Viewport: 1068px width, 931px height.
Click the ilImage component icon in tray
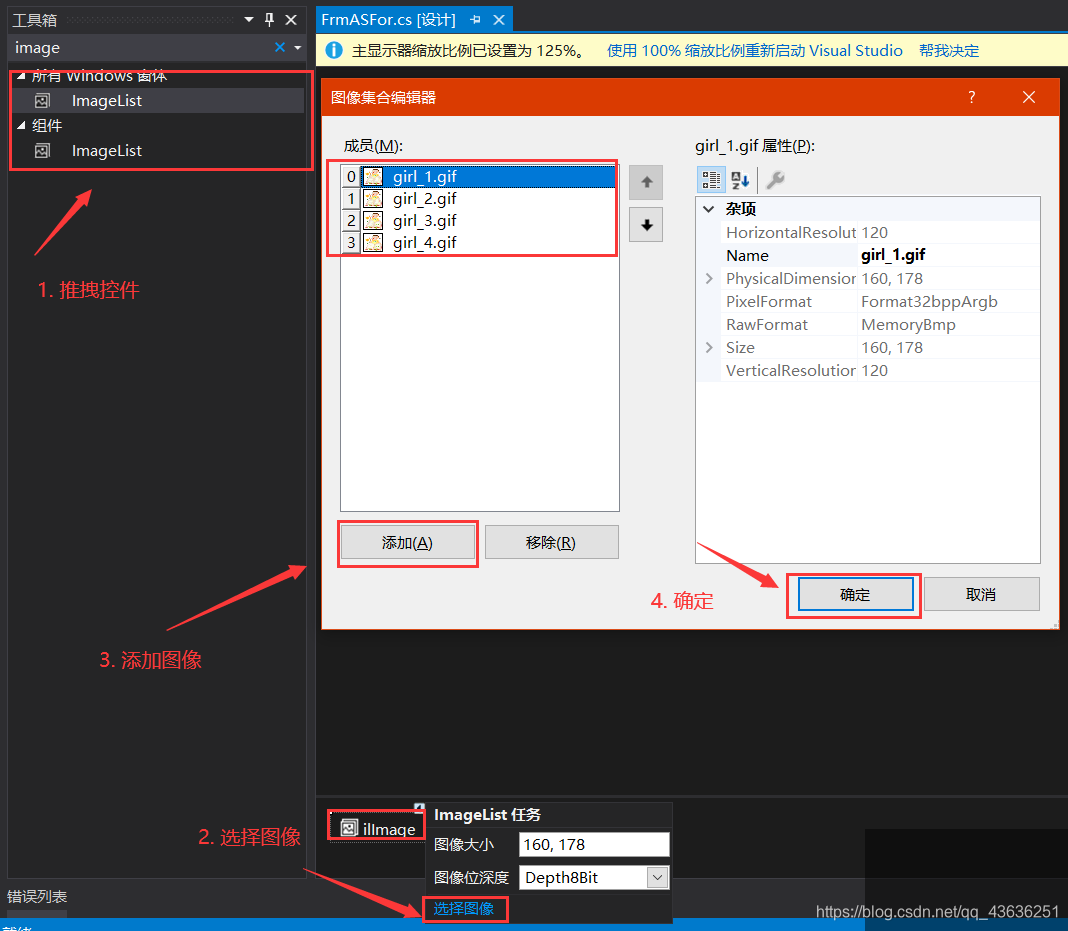click(349, 828)
